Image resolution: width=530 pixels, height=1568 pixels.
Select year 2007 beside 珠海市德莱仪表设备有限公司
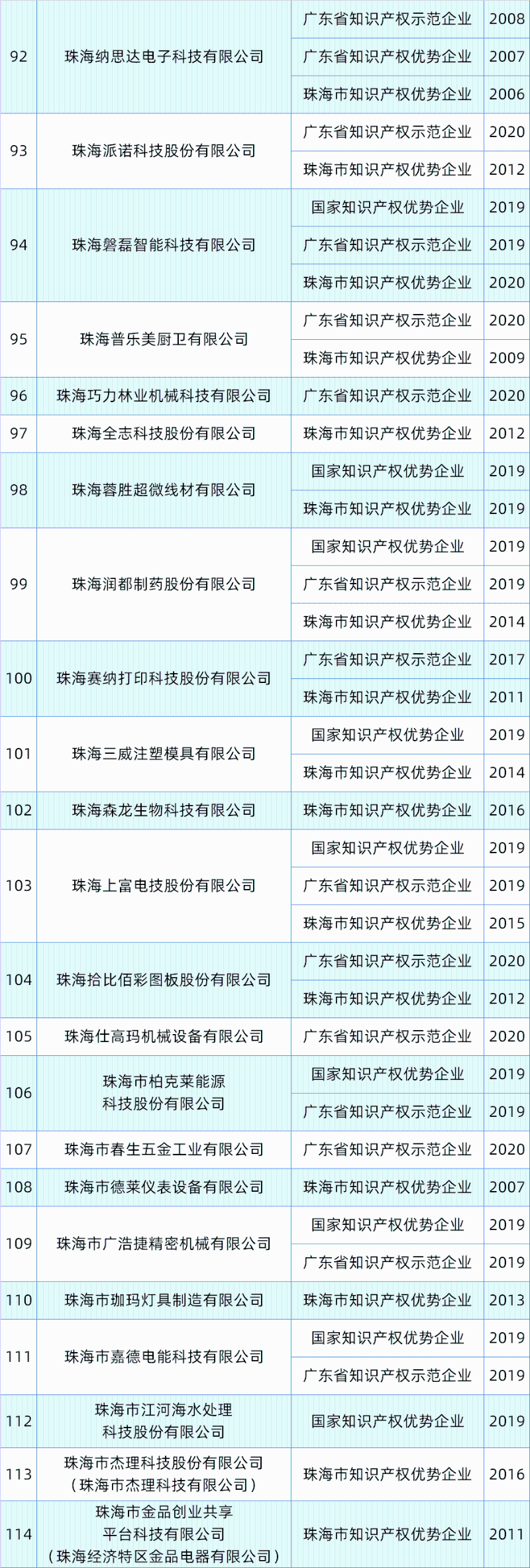pyautogui.click(x=507, y=1187)
